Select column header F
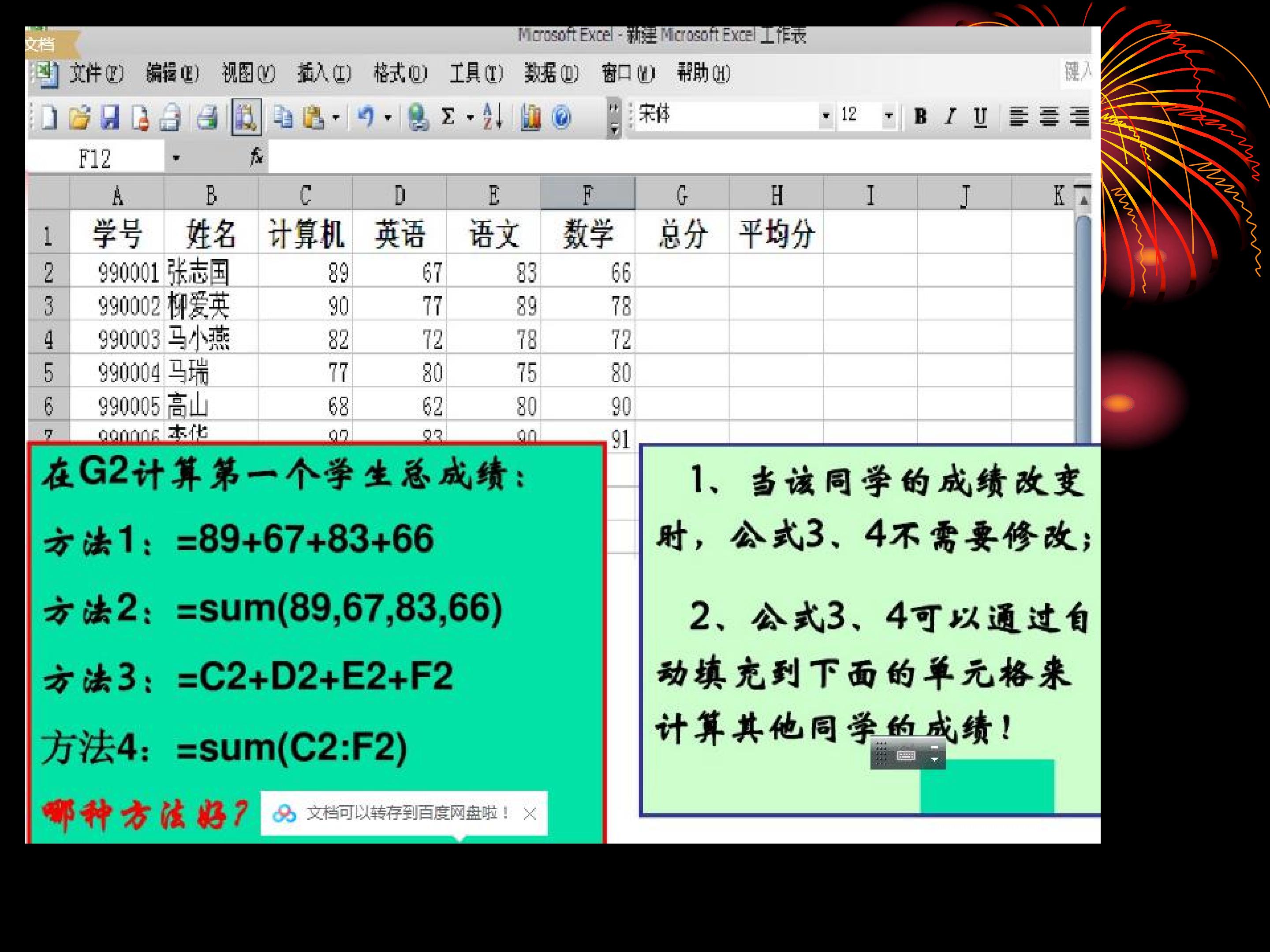1270x952 pixels. coord(587,194)
